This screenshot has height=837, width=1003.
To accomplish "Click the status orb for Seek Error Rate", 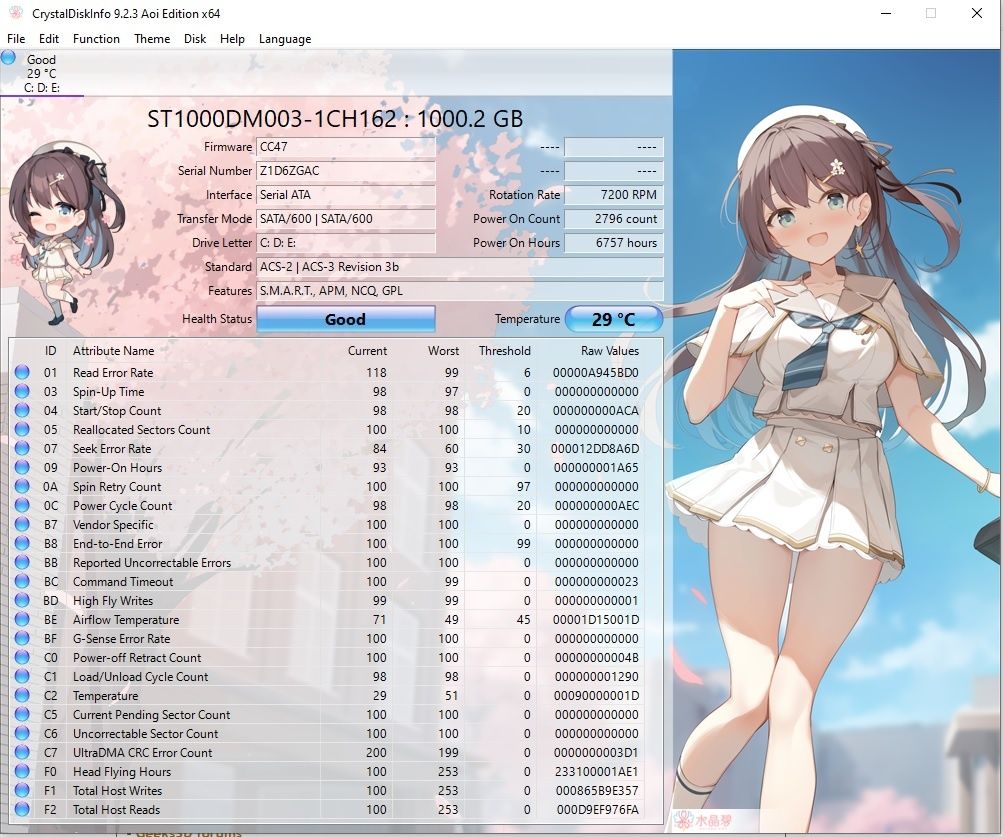I will tap(22, 448).
